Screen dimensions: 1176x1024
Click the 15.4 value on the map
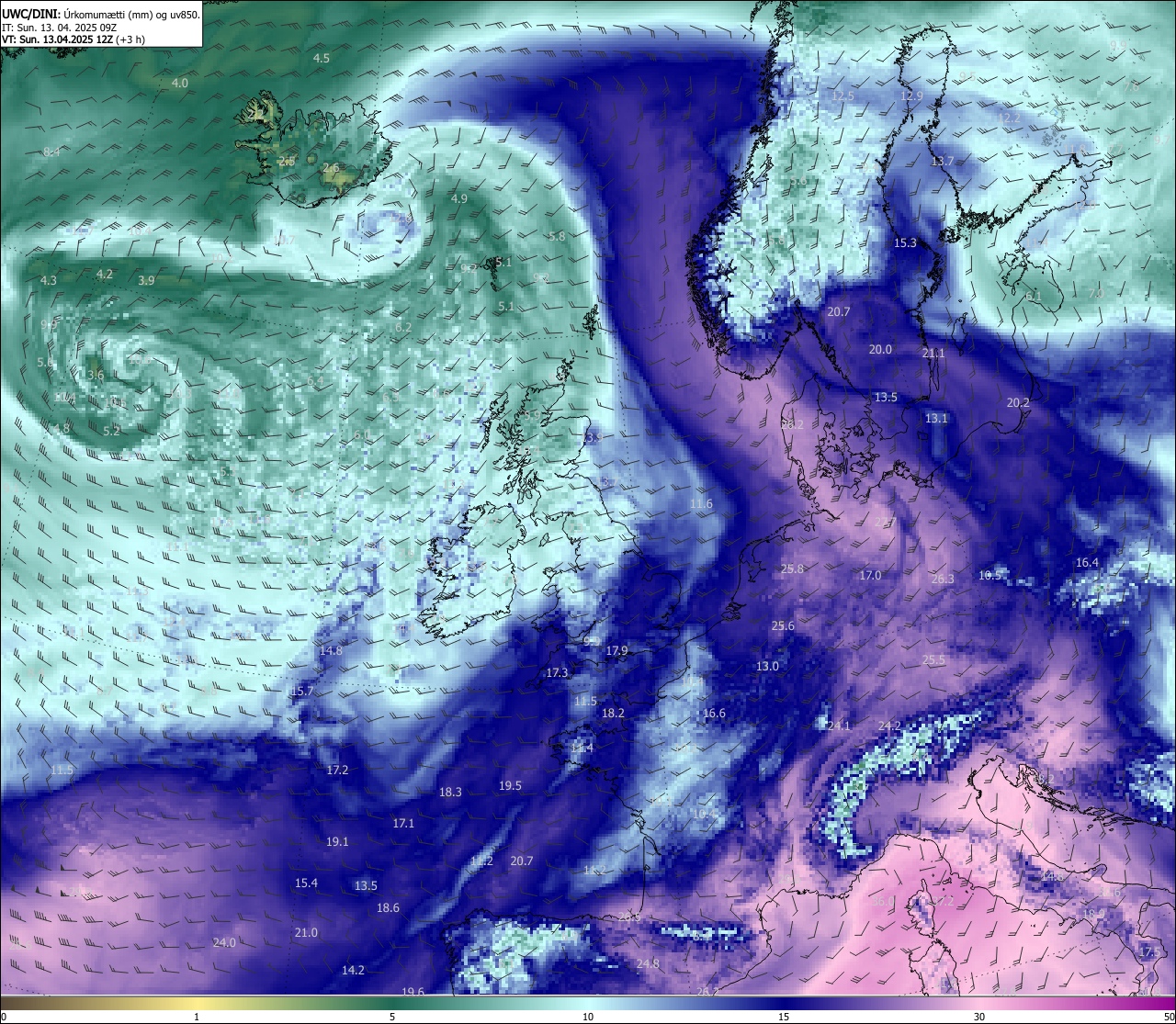(306, 883)
